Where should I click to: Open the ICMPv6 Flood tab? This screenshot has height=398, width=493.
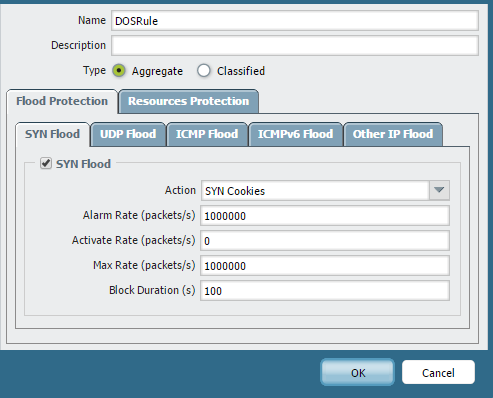[x=295, y=134]
